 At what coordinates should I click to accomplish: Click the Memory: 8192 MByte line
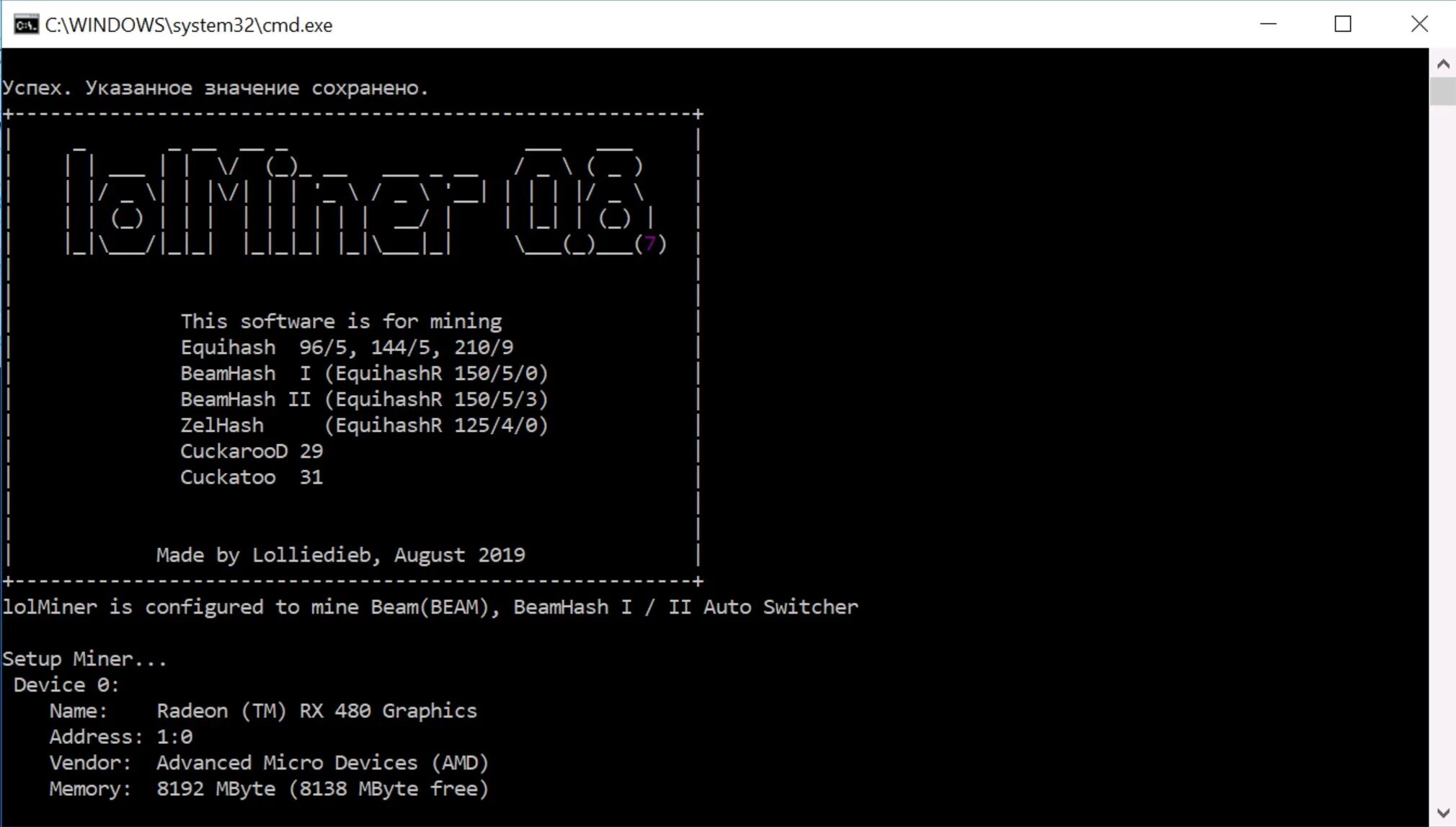tap(268, 789)
